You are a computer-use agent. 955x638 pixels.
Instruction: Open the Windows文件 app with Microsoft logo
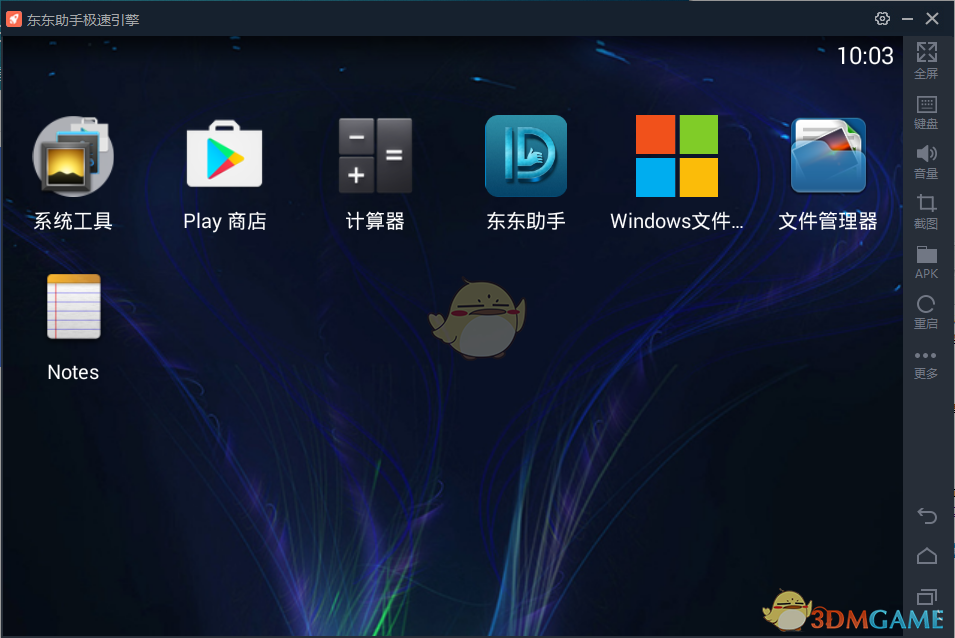677,156
